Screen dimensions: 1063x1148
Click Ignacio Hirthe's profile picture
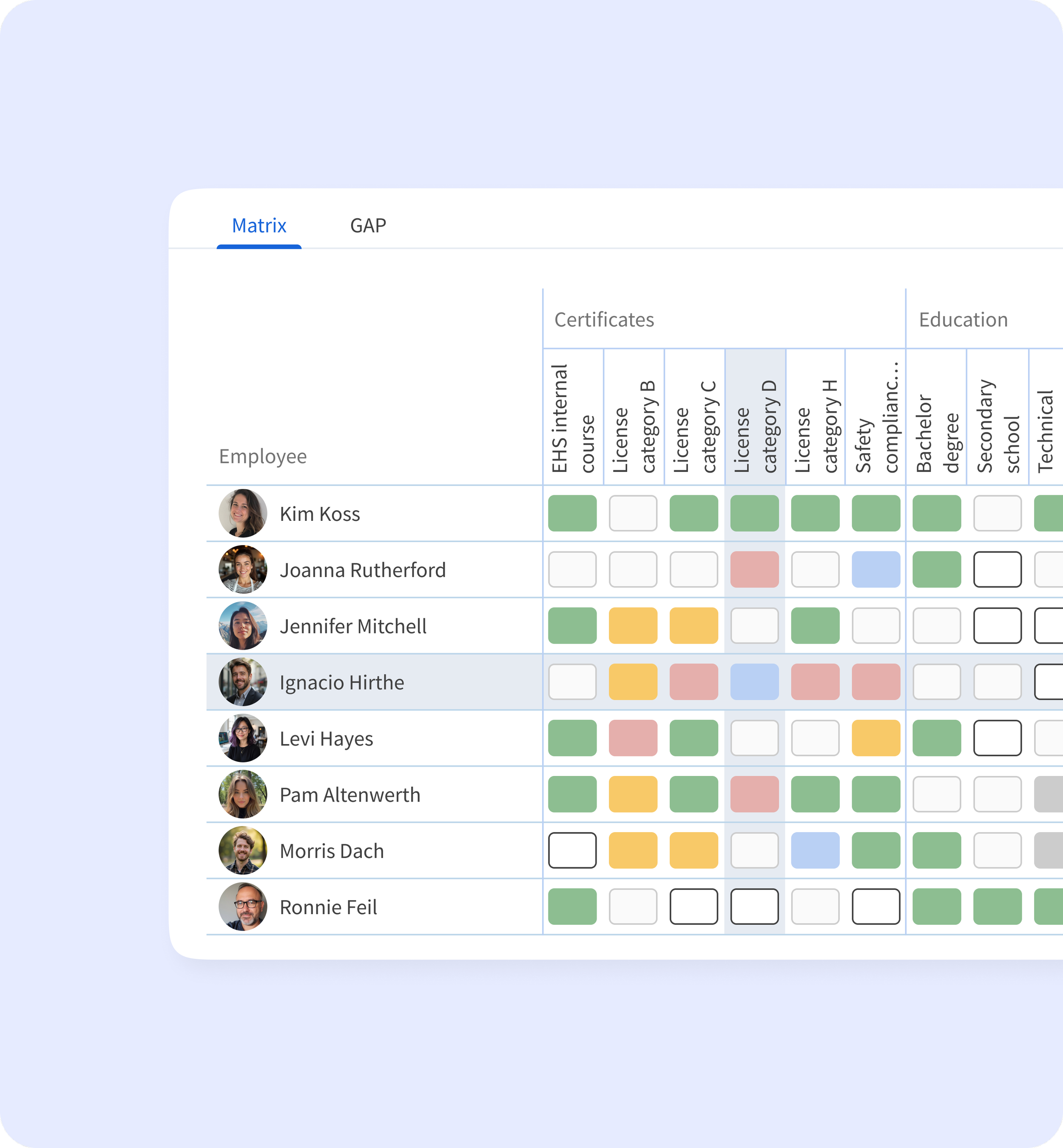[242, 682]
